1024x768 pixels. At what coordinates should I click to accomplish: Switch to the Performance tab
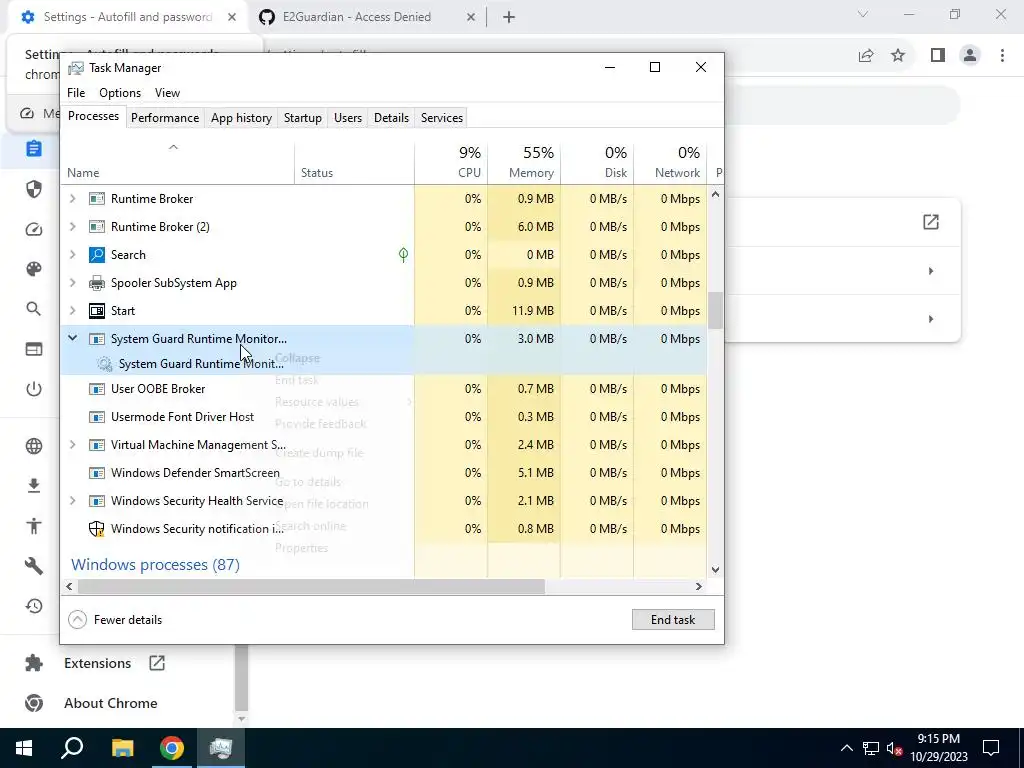(x=165, y=118)
